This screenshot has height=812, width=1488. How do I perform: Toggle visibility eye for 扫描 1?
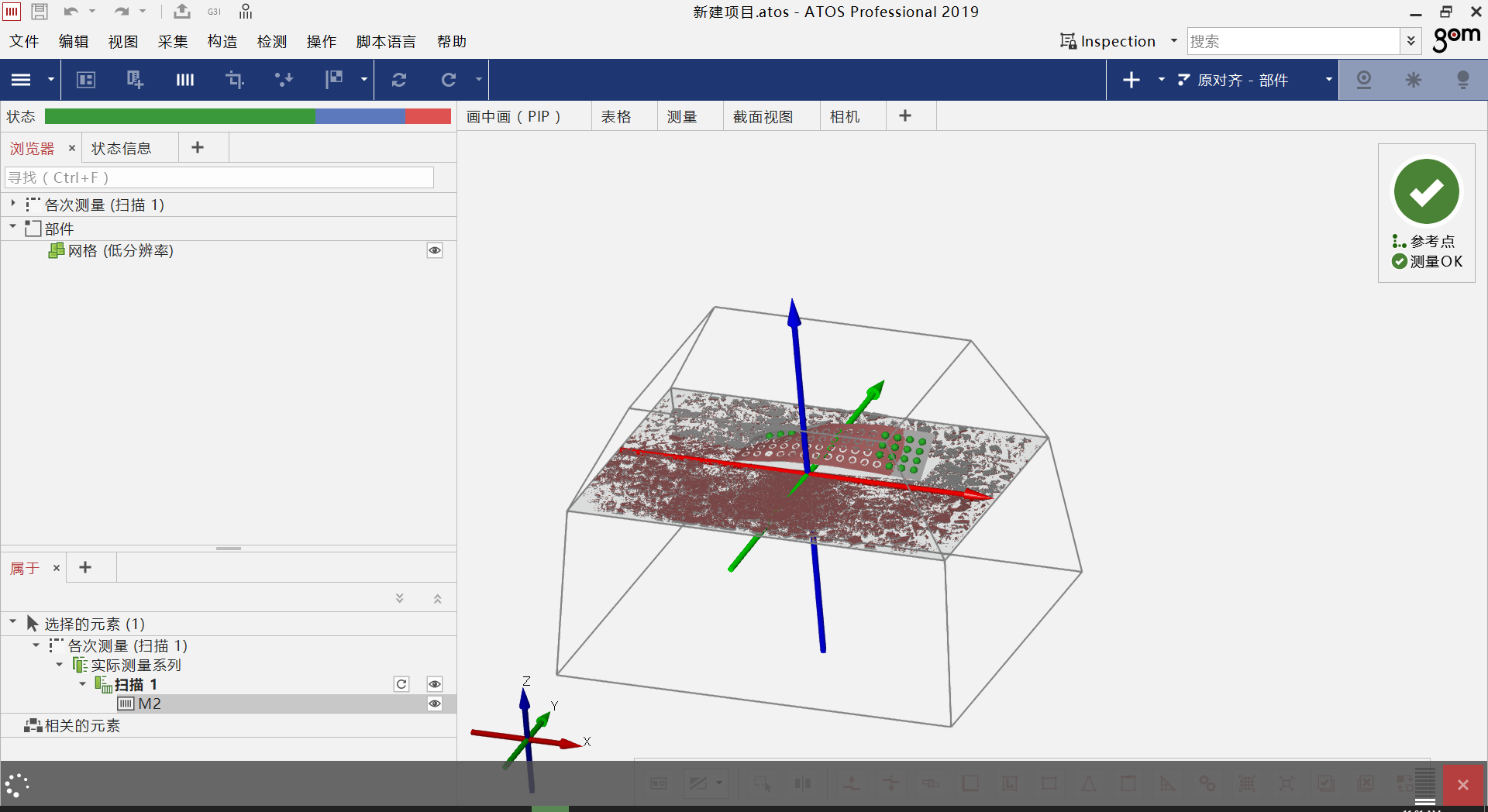pos(435,684)
